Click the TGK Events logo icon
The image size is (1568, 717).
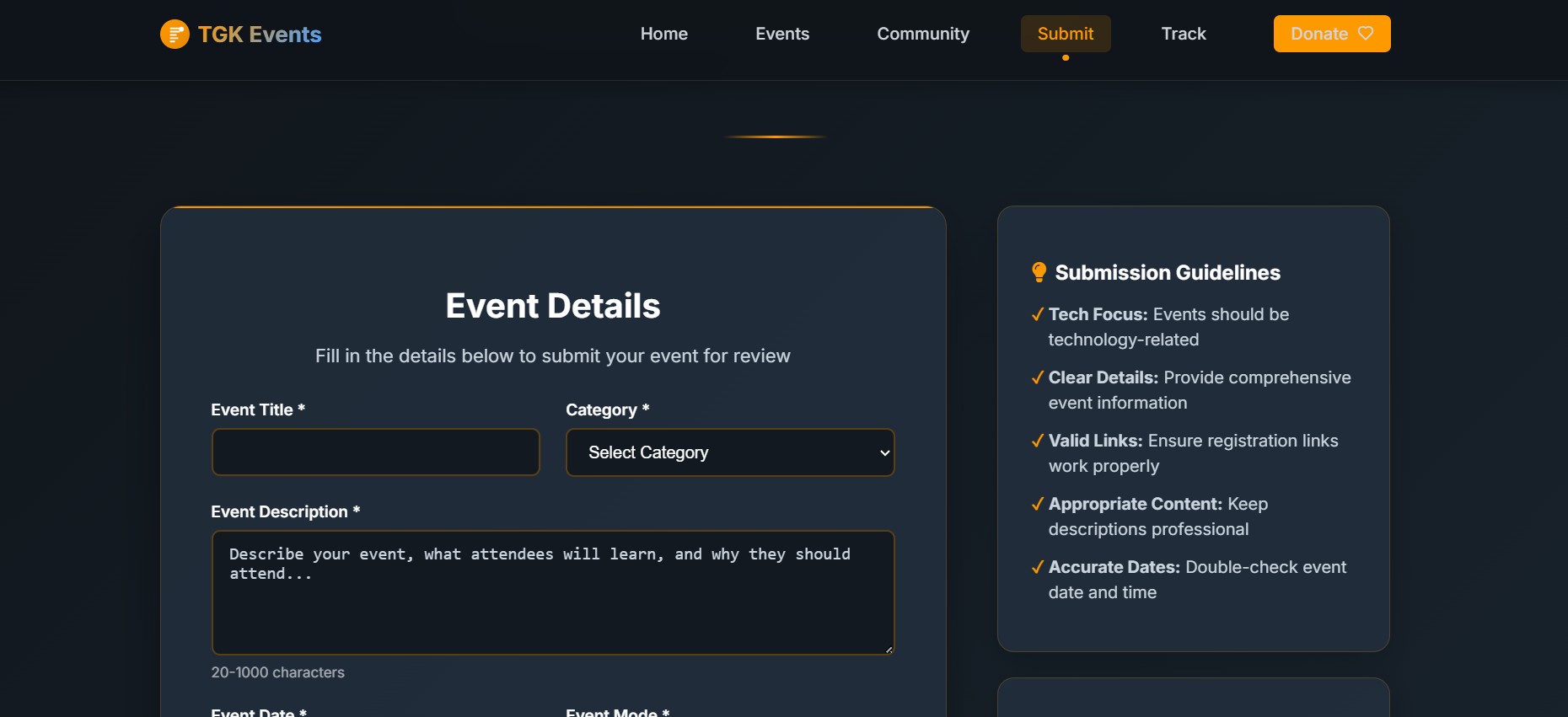pyautogui.click(x=175, y=35)
